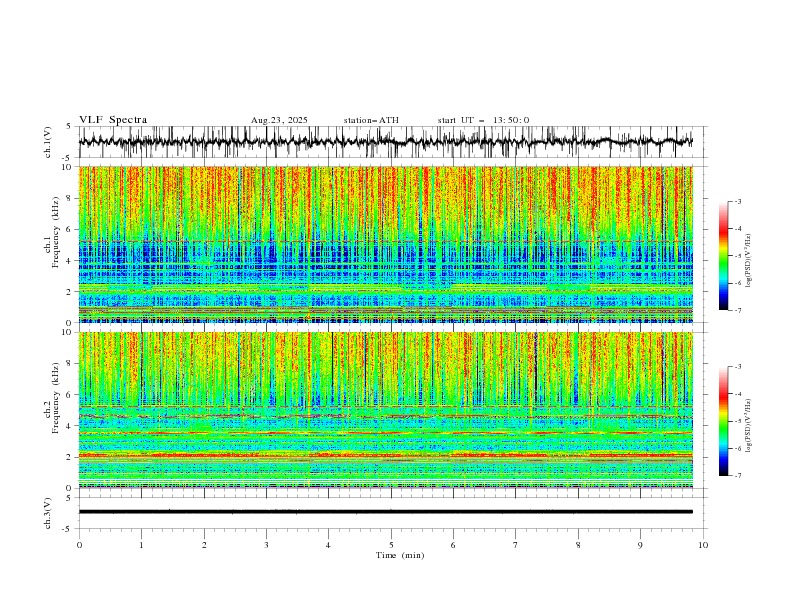Image resolution: width=792 pixels, height=612 pixels.
Task: Click the red 2 kHz band in ch.2 spectrogram
Action: pos(385,455)
